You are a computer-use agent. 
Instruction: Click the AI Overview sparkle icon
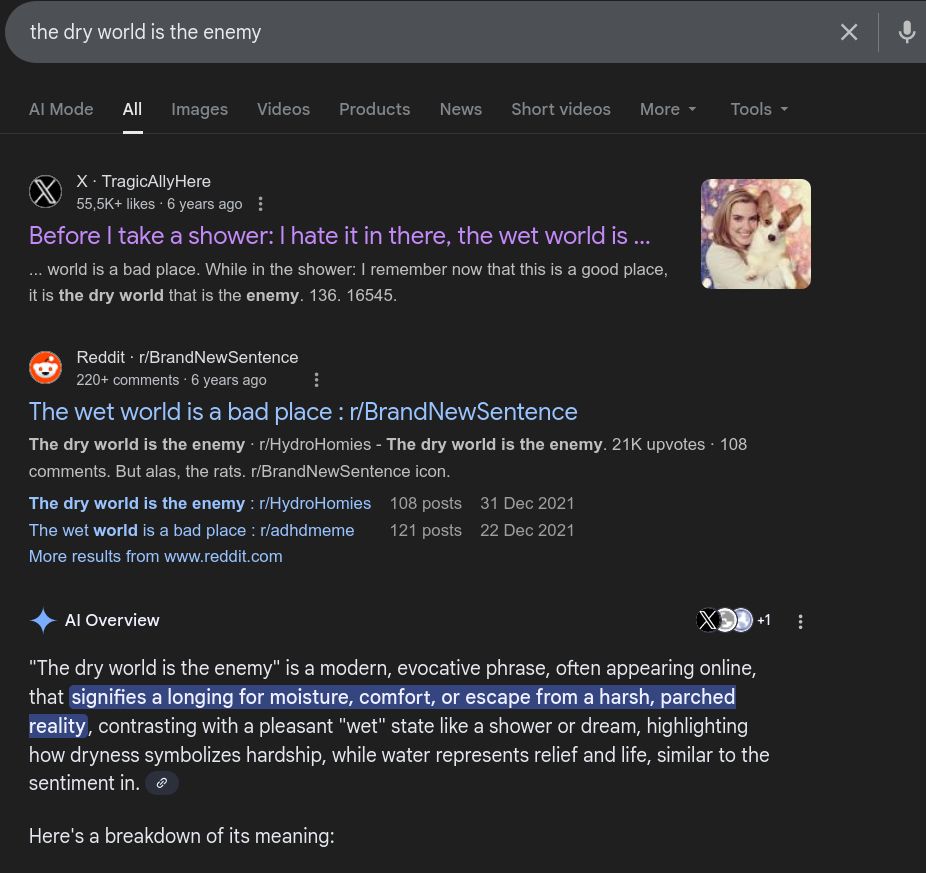(42, 620)
